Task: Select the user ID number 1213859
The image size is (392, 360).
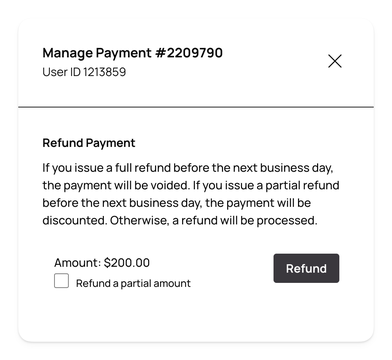Action: click(104, 72)
